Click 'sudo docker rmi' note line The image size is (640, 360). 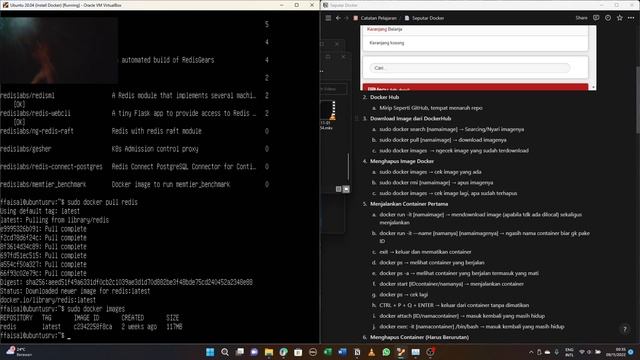pos(436,182)
